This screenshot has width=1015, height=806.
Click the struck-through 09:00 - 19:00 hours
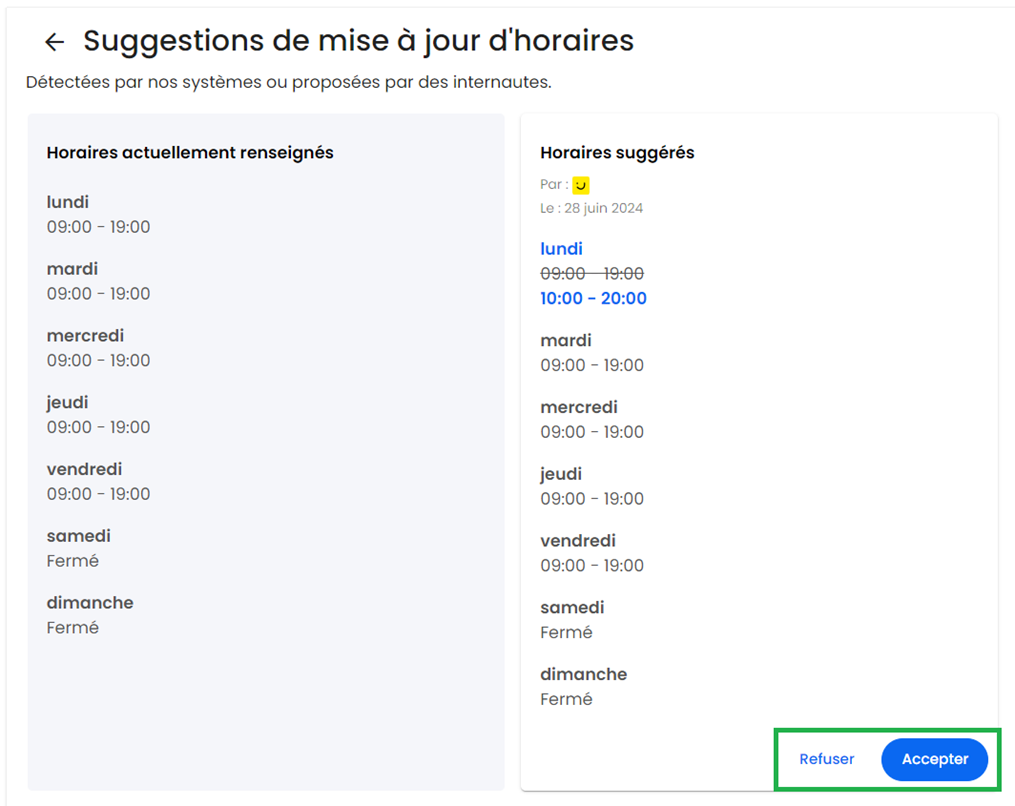(592, 274)
